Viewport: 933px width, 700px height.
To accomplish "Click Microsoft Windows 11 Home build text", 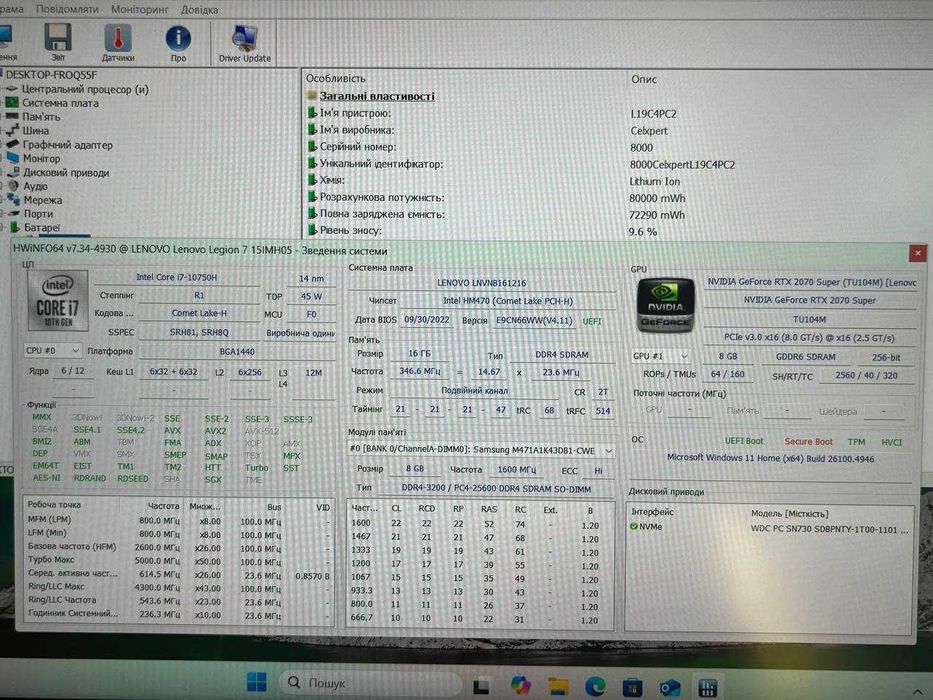I will coord(771,458).
